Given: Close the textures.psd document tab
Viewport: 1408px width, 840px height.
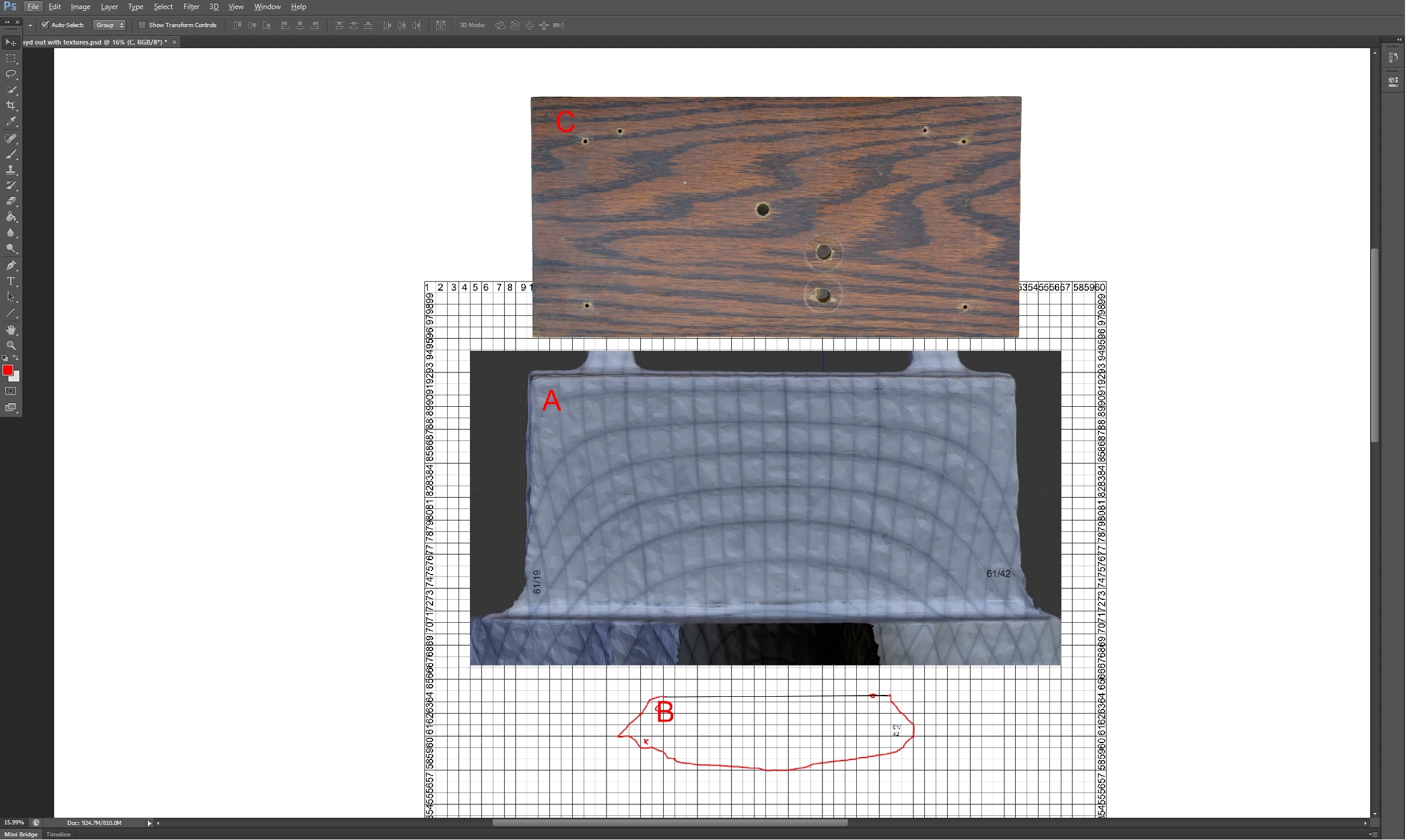Looking at the screenshot, I should 174,42.
